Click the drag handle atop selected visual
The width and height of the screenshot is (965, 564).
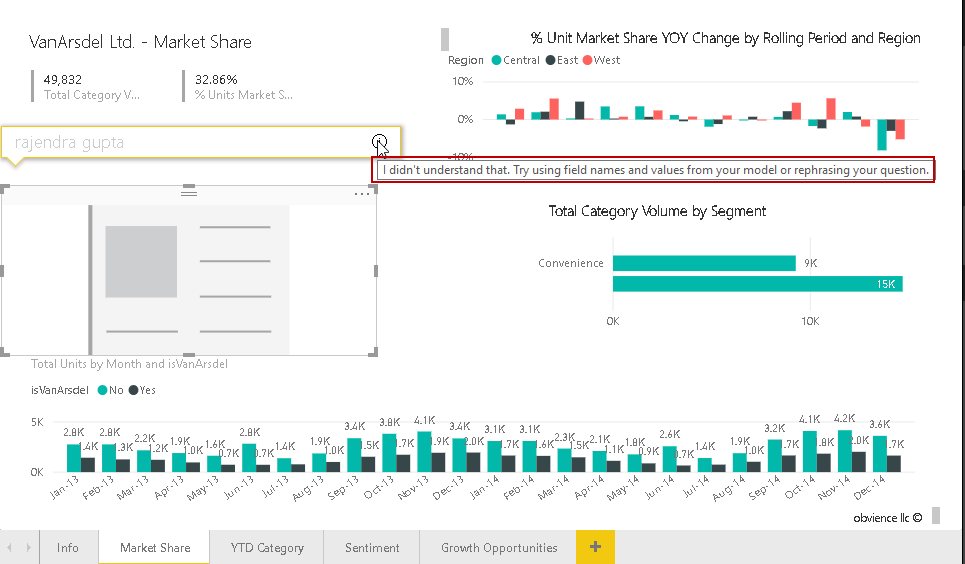tap(188, 192)
